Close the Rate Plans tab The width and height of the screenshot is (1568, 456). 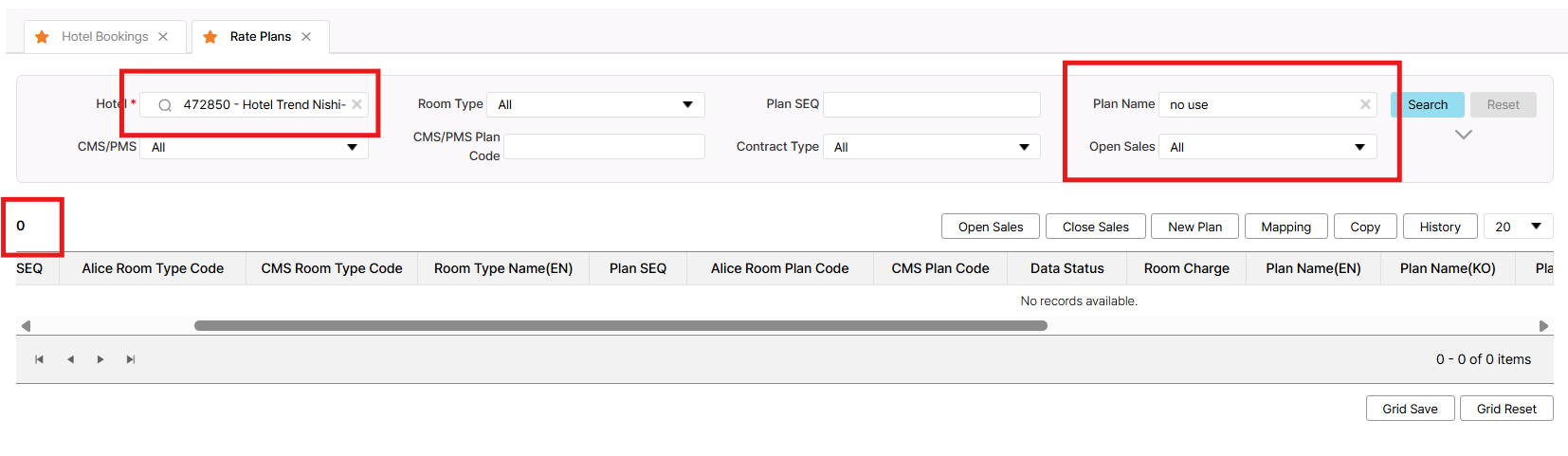pos(306,37)
